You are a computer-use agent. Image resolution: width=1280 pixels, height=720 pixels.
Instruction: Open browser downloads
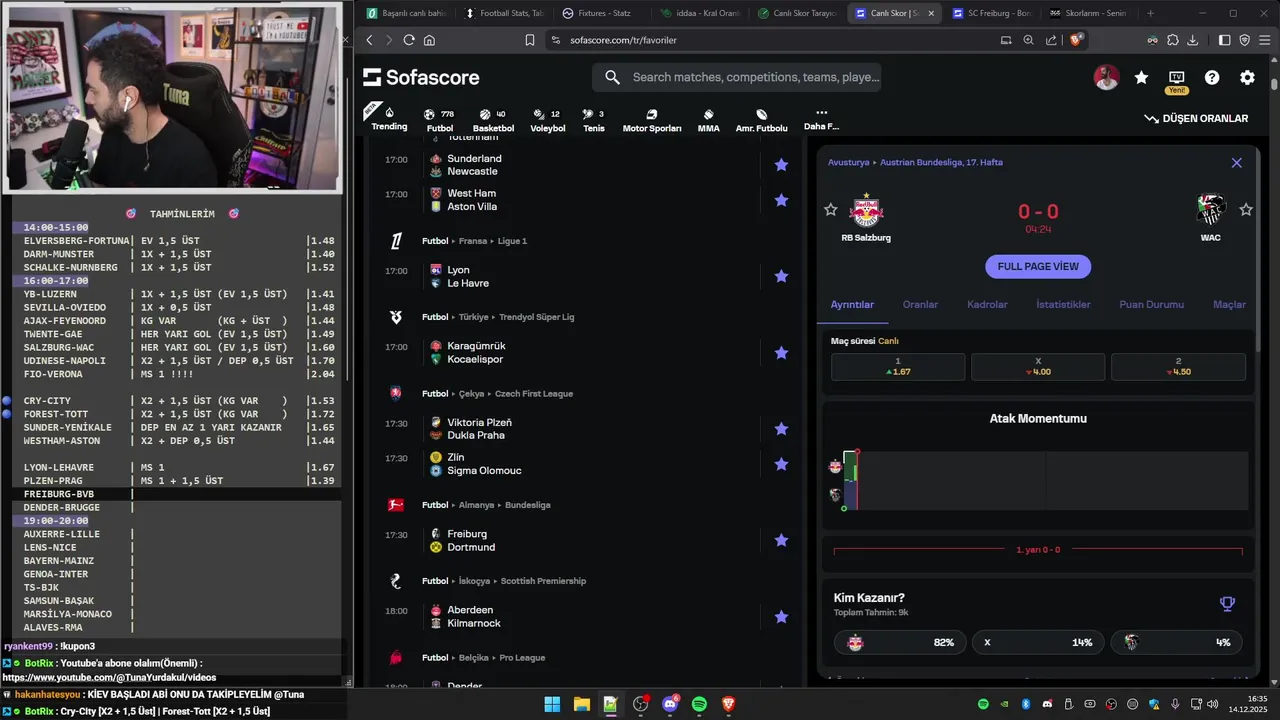click(1193, 40)
